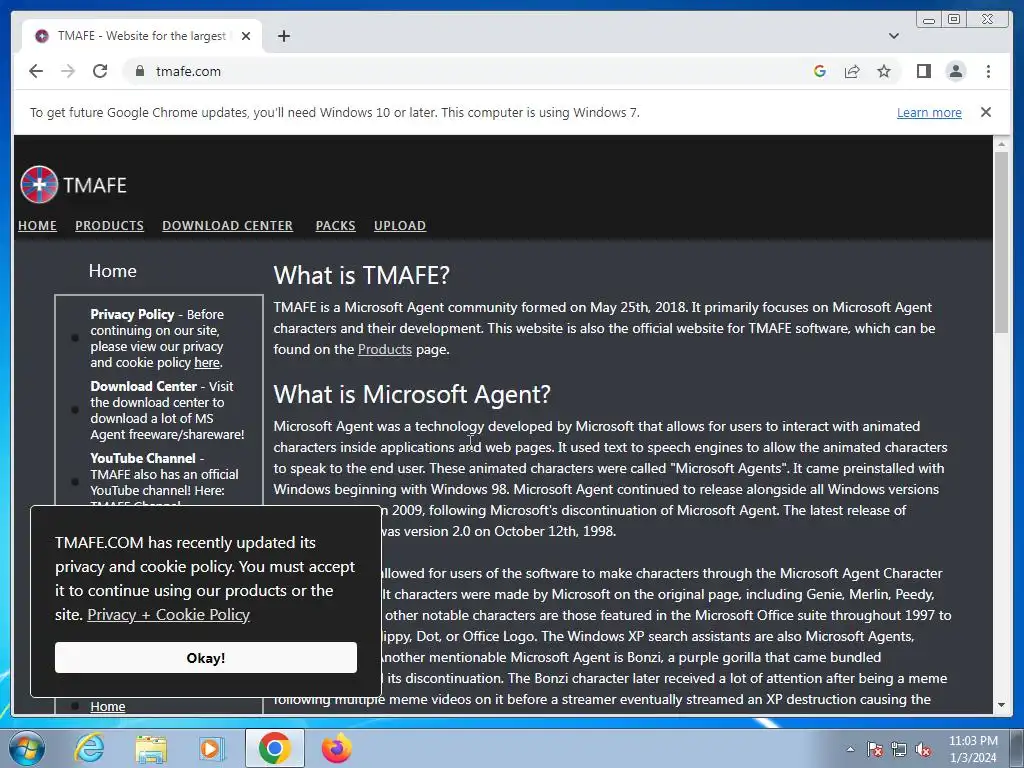This screenshot has height=768, width=1024.
Task: Bookmark this tab with the star icon
Action: click(x=884, y=71)
